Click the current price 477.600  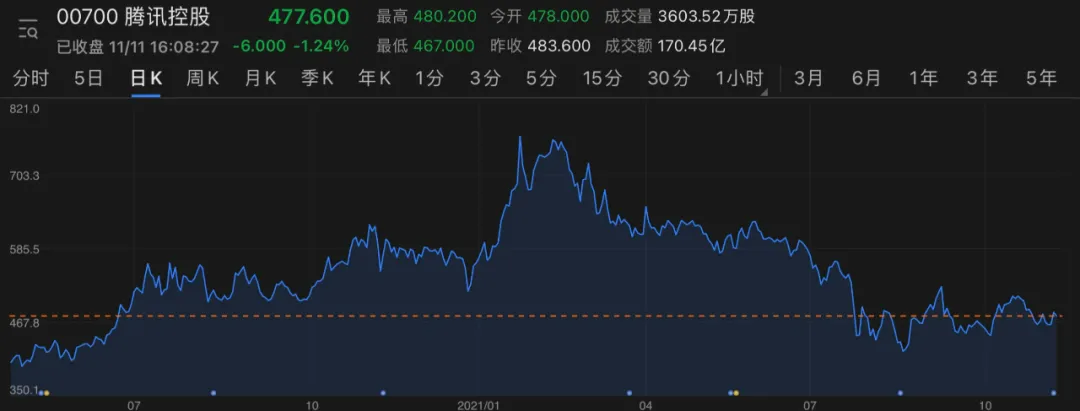[x=309, y=17]
